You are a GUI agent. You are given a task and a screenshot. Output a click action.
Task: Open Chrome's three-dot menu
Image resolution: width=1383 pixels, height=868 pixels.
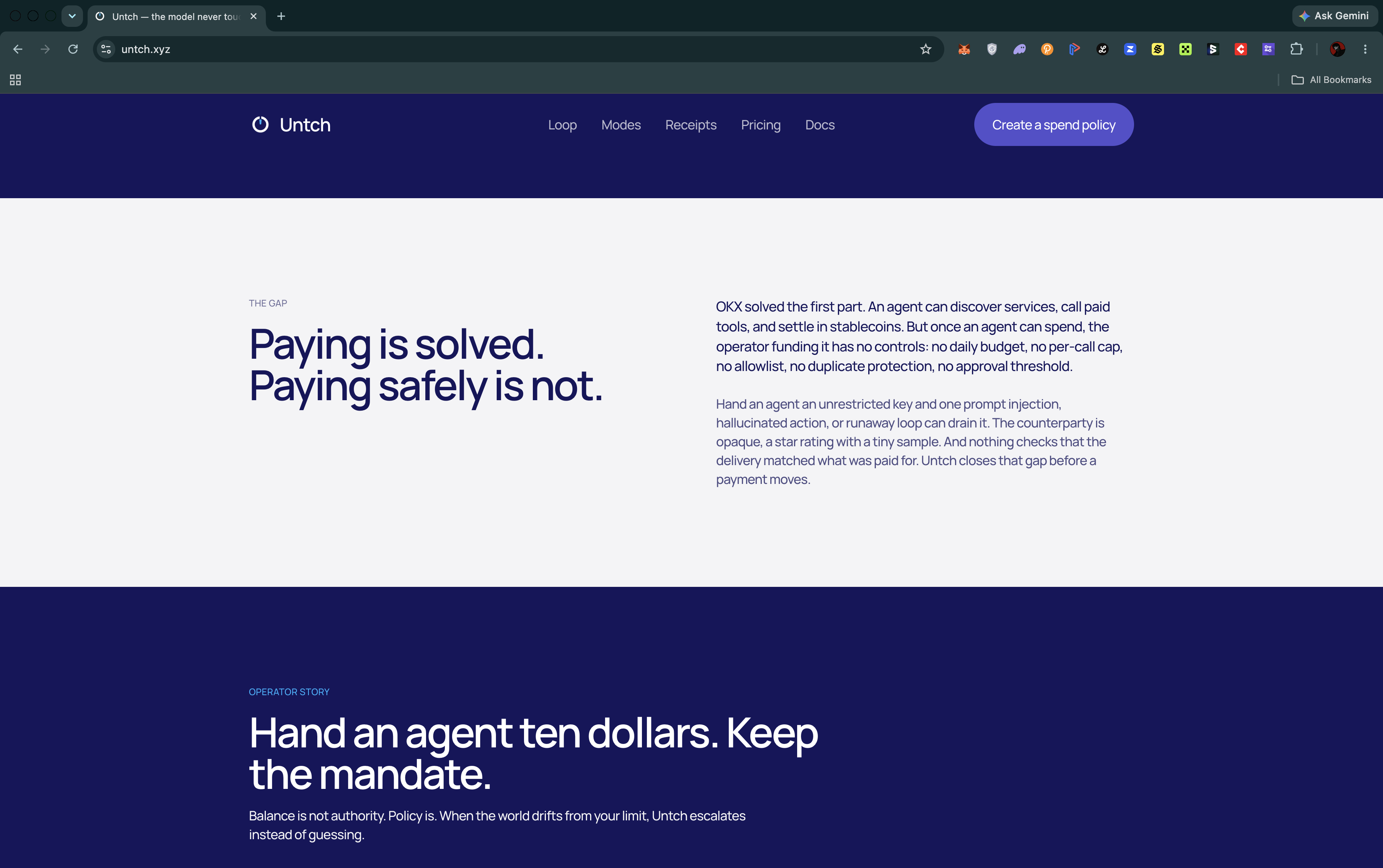[x=1365, y=50]
